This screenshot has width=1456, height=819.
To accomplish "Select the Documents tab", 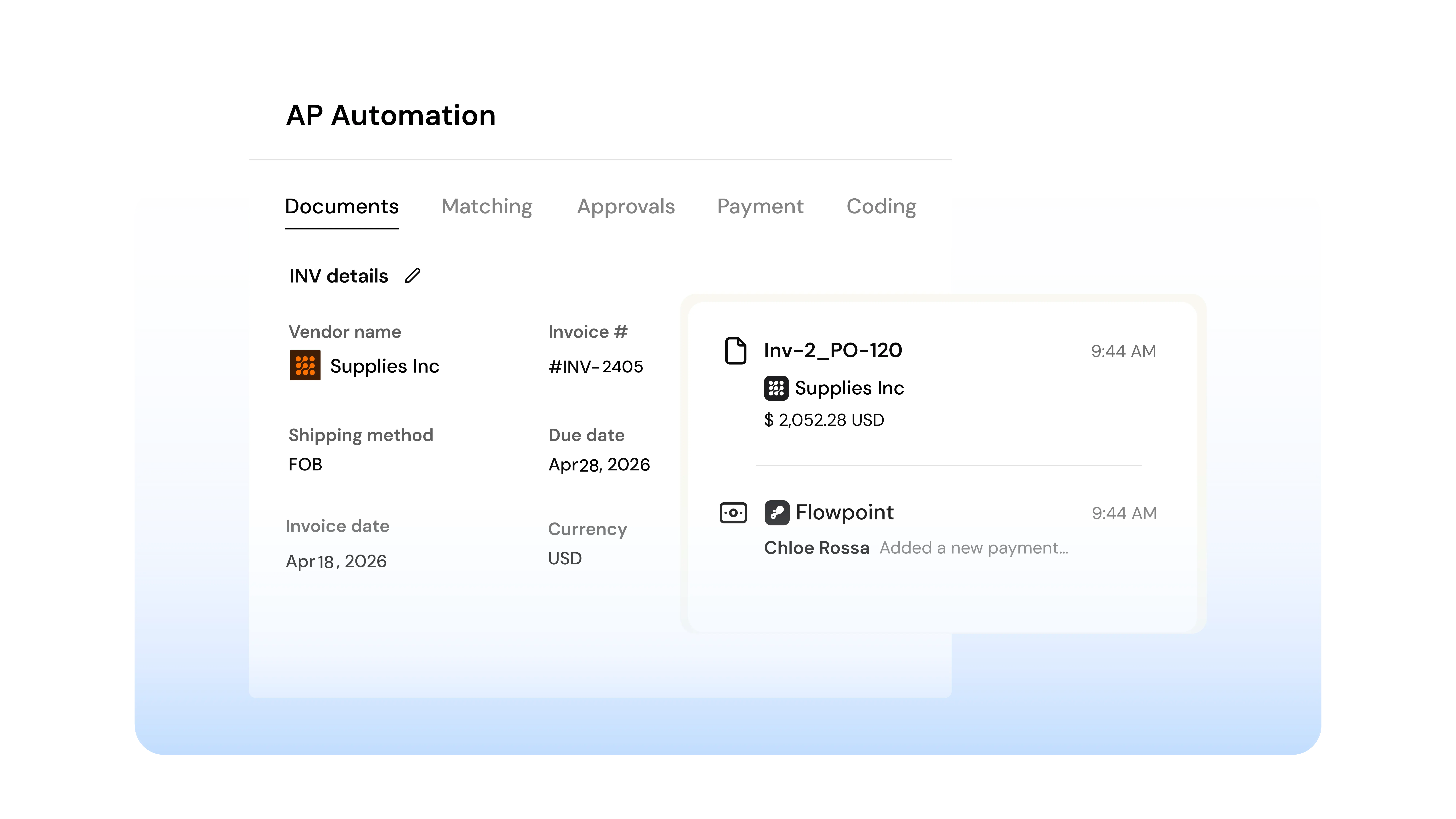I will coord(341,206).
